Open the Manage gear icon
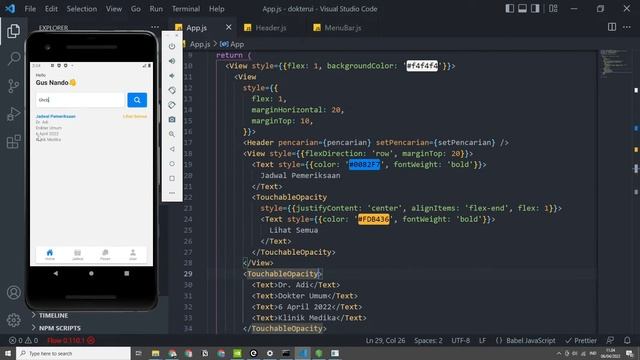This screenshot has height=360, width=640. 13,320
